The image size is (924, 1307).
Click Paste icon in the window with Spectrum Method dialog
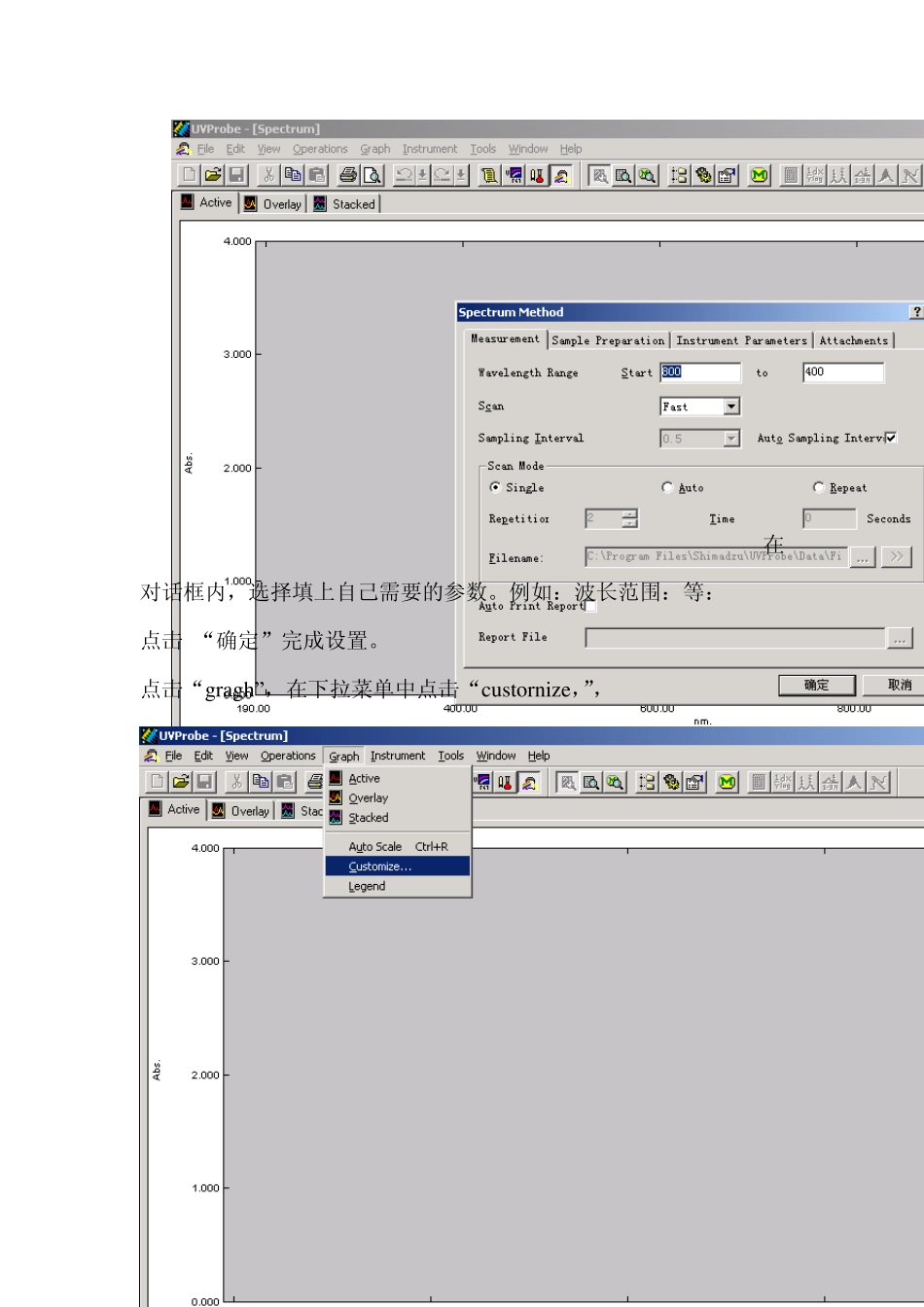316,175
